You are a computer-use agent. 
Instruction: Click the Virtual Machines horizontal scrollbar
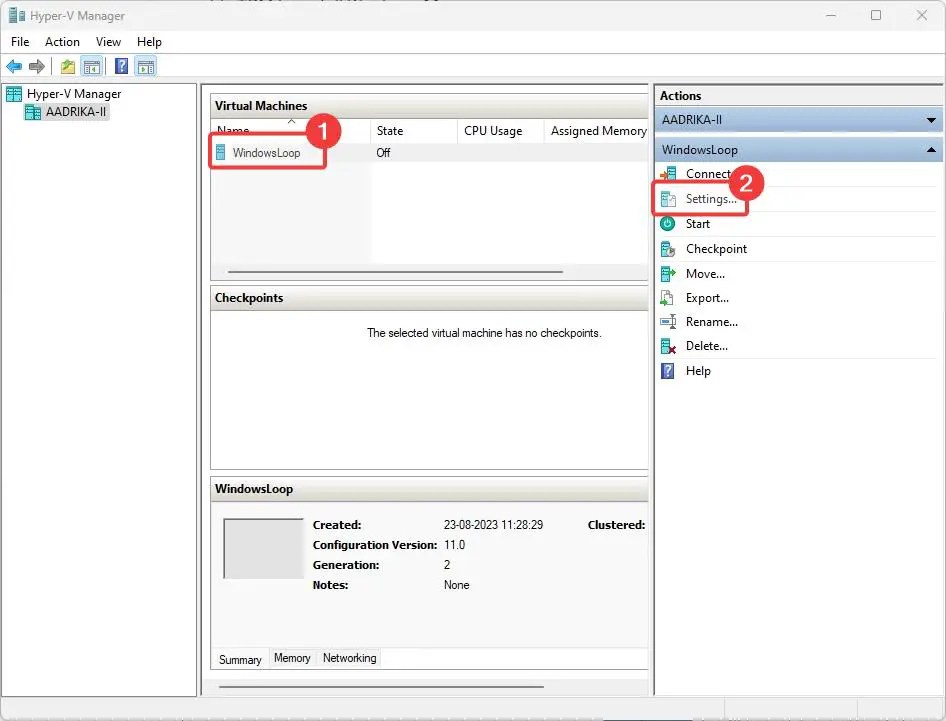(x=395, y=272)
